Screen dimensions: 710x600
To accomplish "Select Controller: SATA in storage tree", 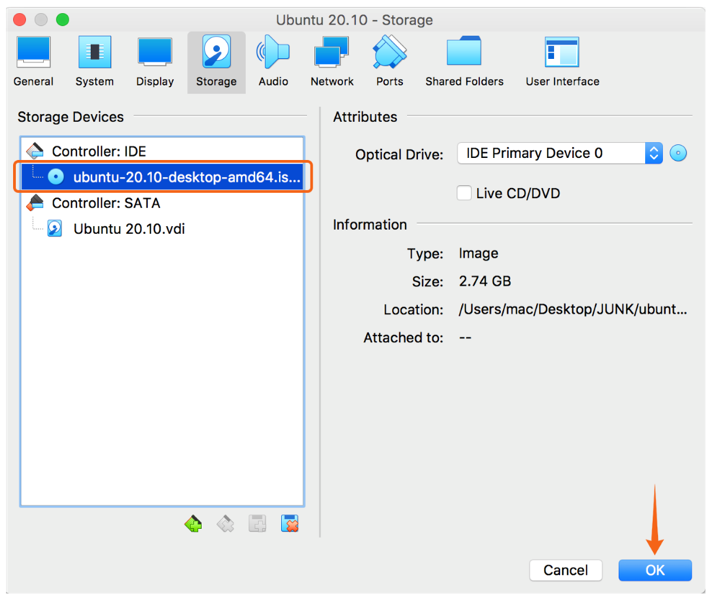I will 162,203.
